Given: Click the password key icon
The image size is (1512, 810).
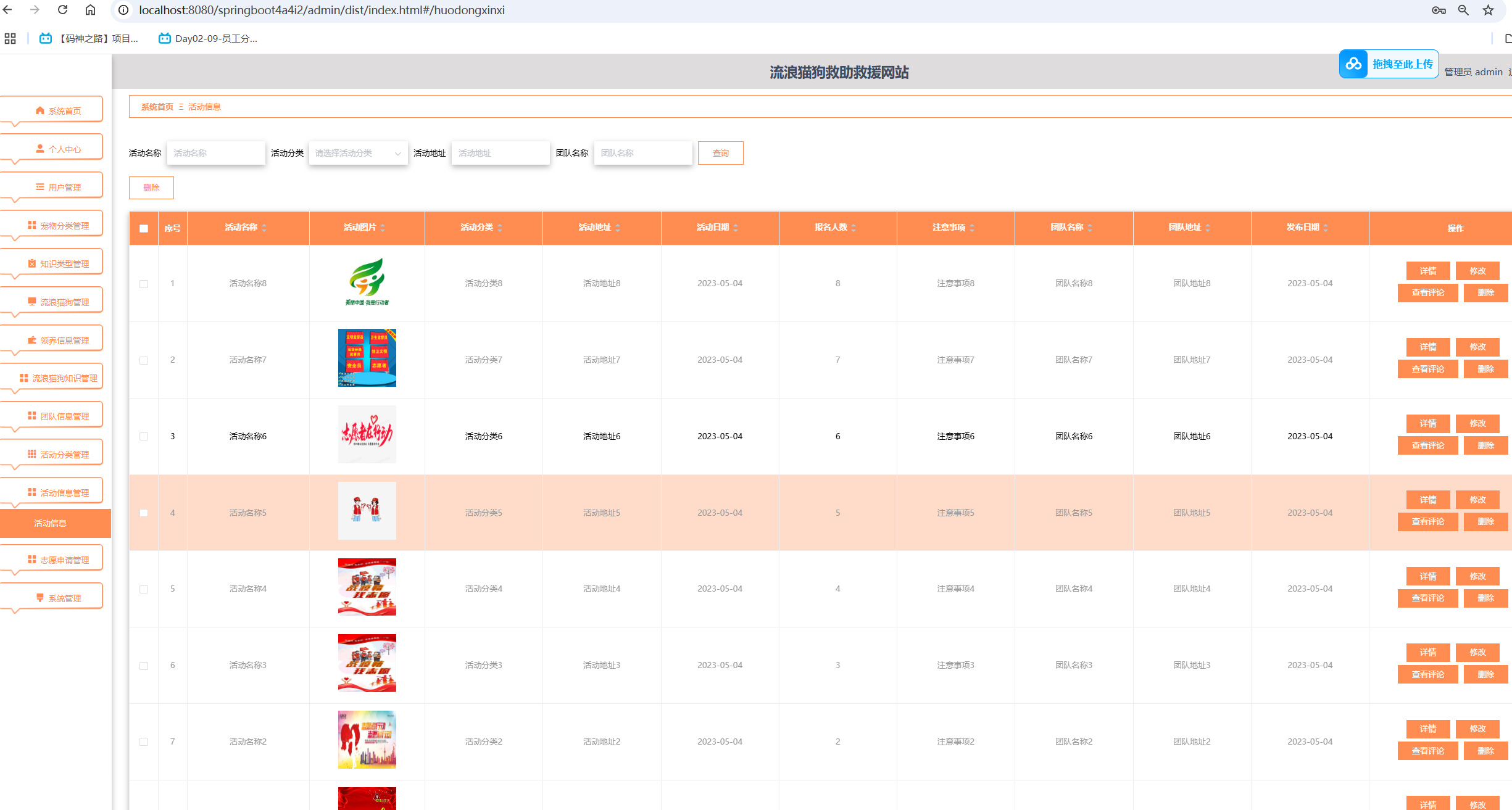Looking at the screenshot, I should point(1439,10).
